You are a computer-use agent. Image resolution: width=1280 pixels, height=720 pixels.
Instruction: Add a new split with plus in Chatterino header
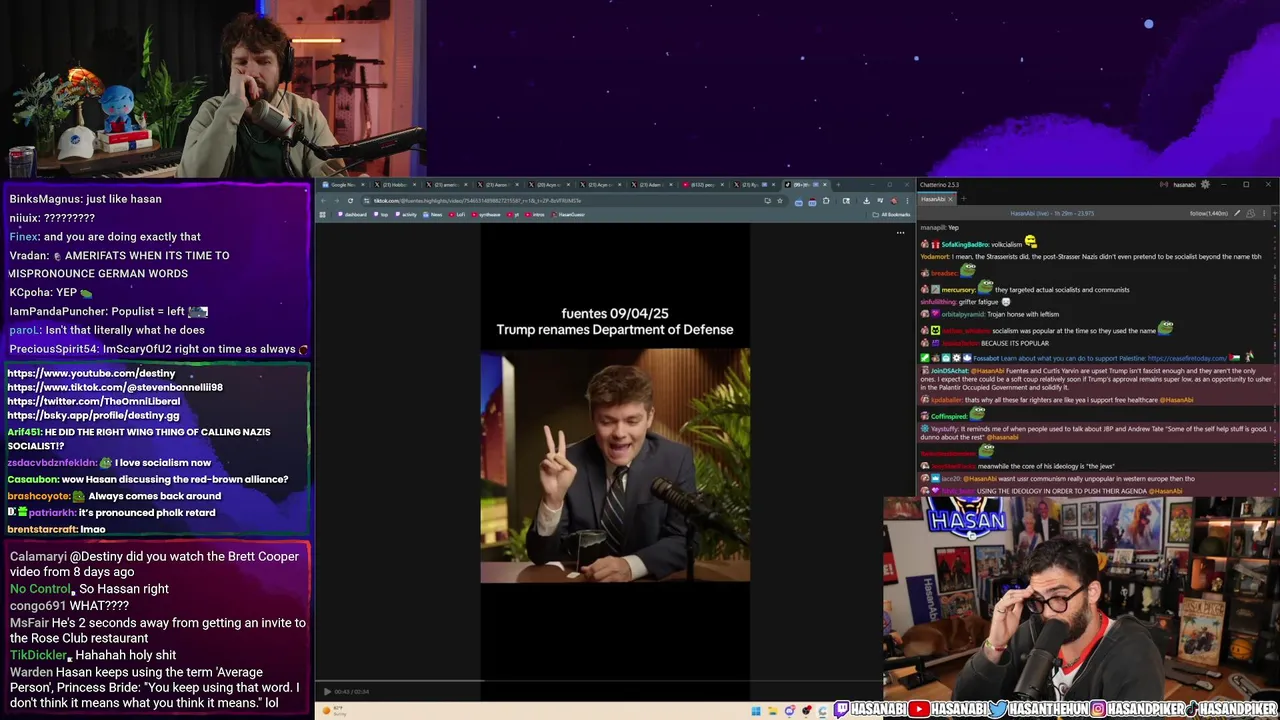pyautogui.click(x=1274, y=213)
